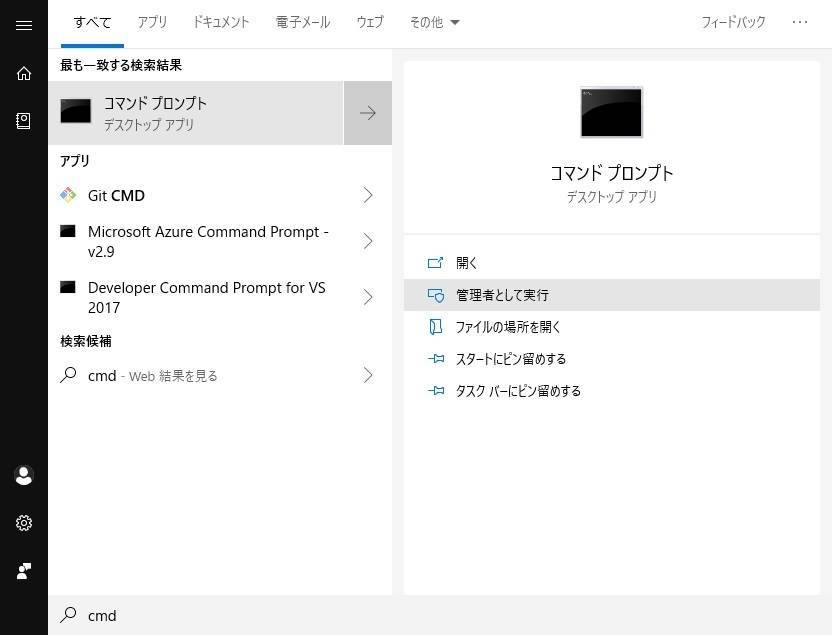Image resolution: width=832 pixels, height=635 pixels.
Task: Switch to the 電子メール tab
Action: pos(303,22)
